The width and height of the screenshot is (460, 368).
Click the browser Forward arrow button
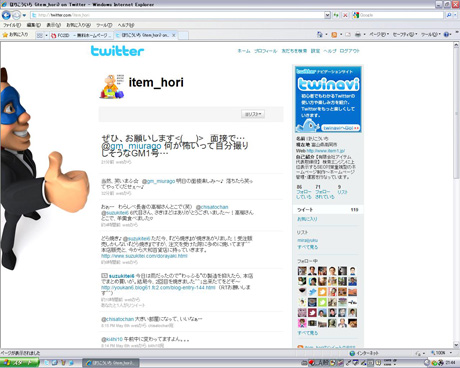pyautogui.click(x=16, y=15)
